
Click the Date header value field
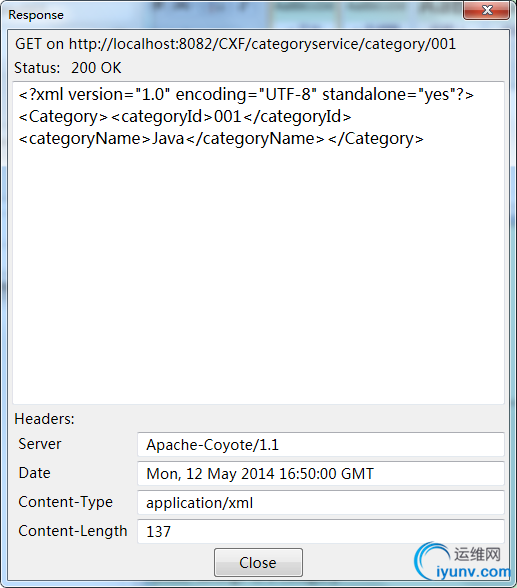(x=321, y=474)
